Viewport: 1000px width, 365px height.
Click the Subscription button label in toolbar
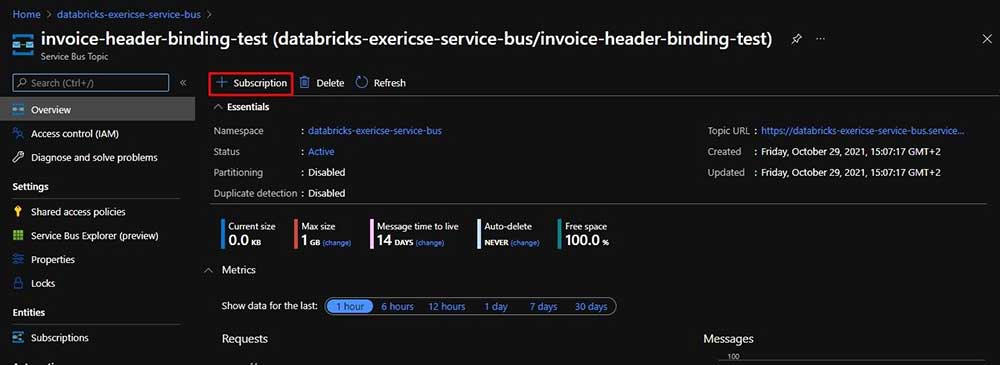(260, 83)
